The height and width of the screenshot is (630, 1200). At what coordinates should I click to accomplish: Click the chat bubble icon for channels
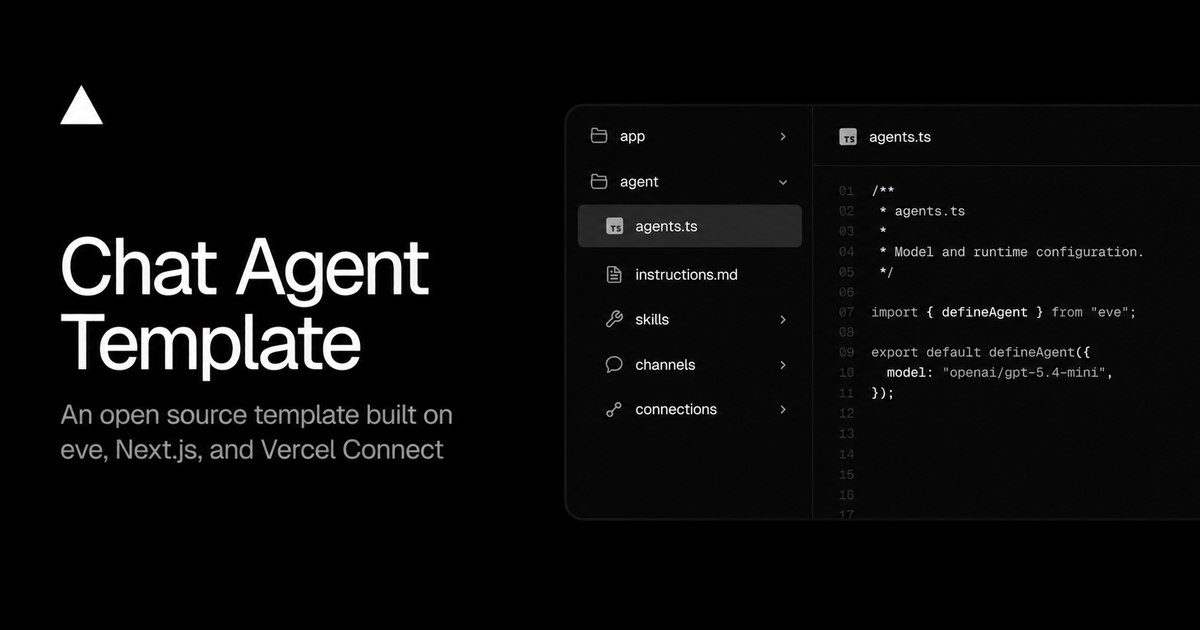[615, 365]
